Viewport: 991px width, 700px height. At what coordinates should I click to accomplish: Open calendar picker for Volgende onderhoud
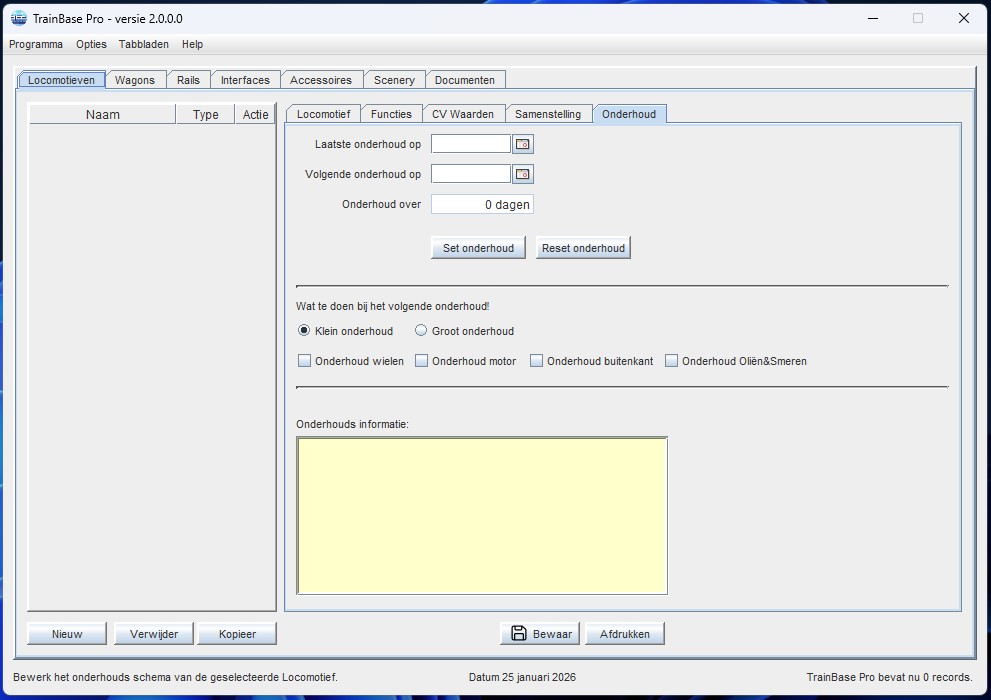click(523, 175)
